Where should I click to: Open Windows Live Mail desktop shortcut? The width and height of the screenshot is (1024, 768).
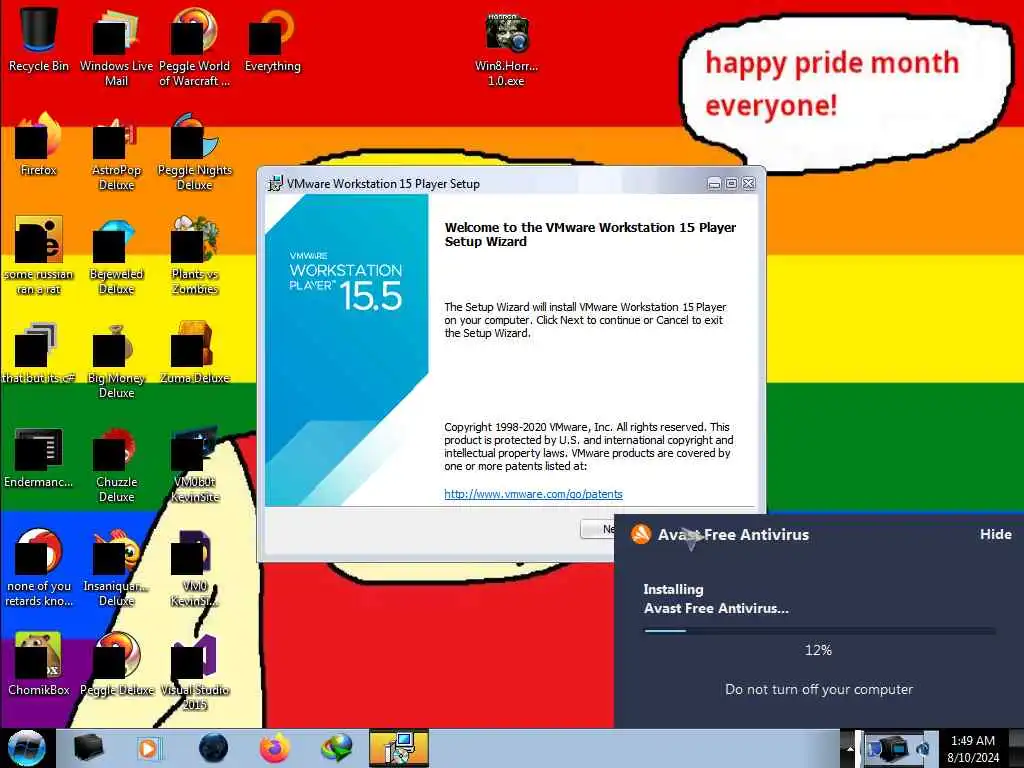pyautogui.click(x=116, y=46)
